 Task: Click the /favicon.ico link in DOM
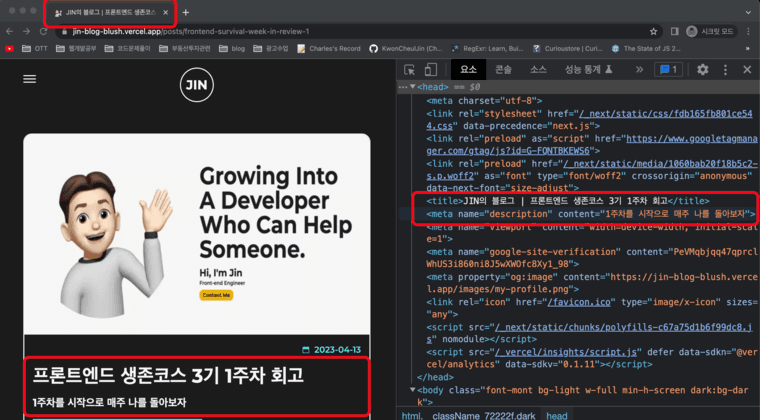(579, 302)
